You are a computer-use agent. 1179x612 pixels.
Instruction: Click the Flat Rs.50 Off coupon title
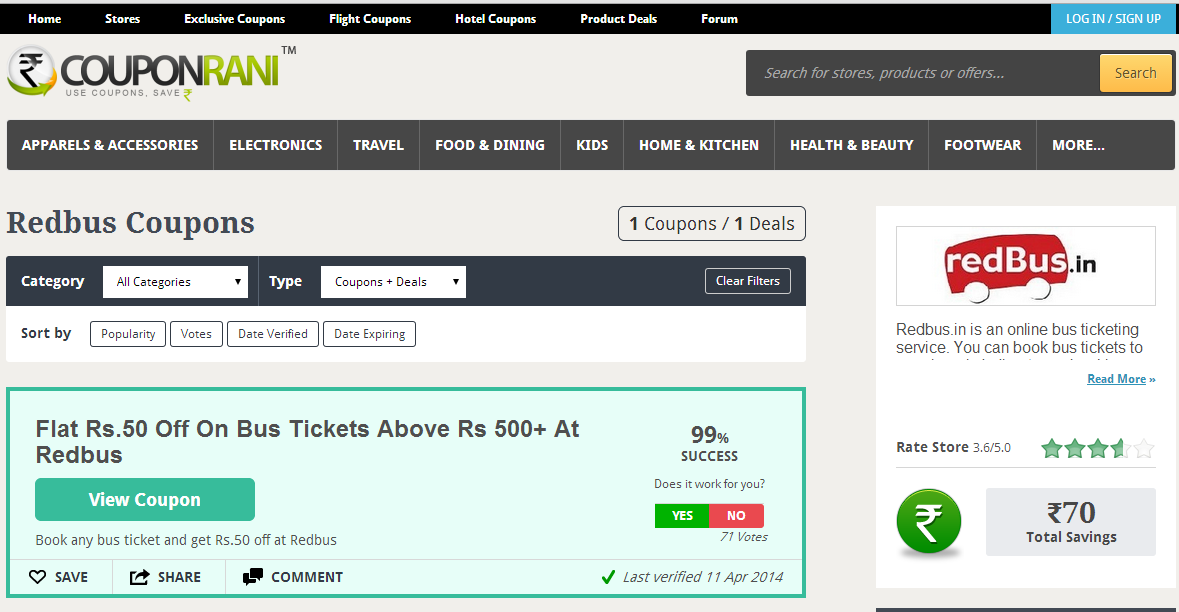tap(307, 441)
